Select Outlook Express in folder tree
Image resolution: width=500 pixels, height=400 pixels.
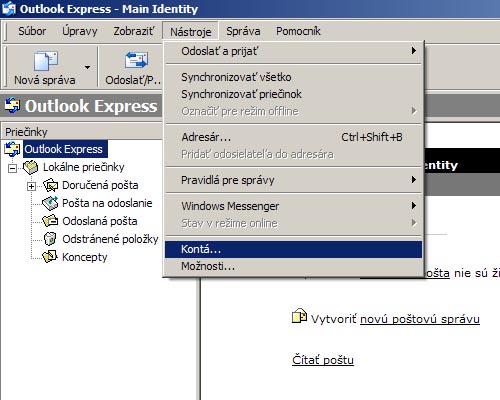(65, 149)
